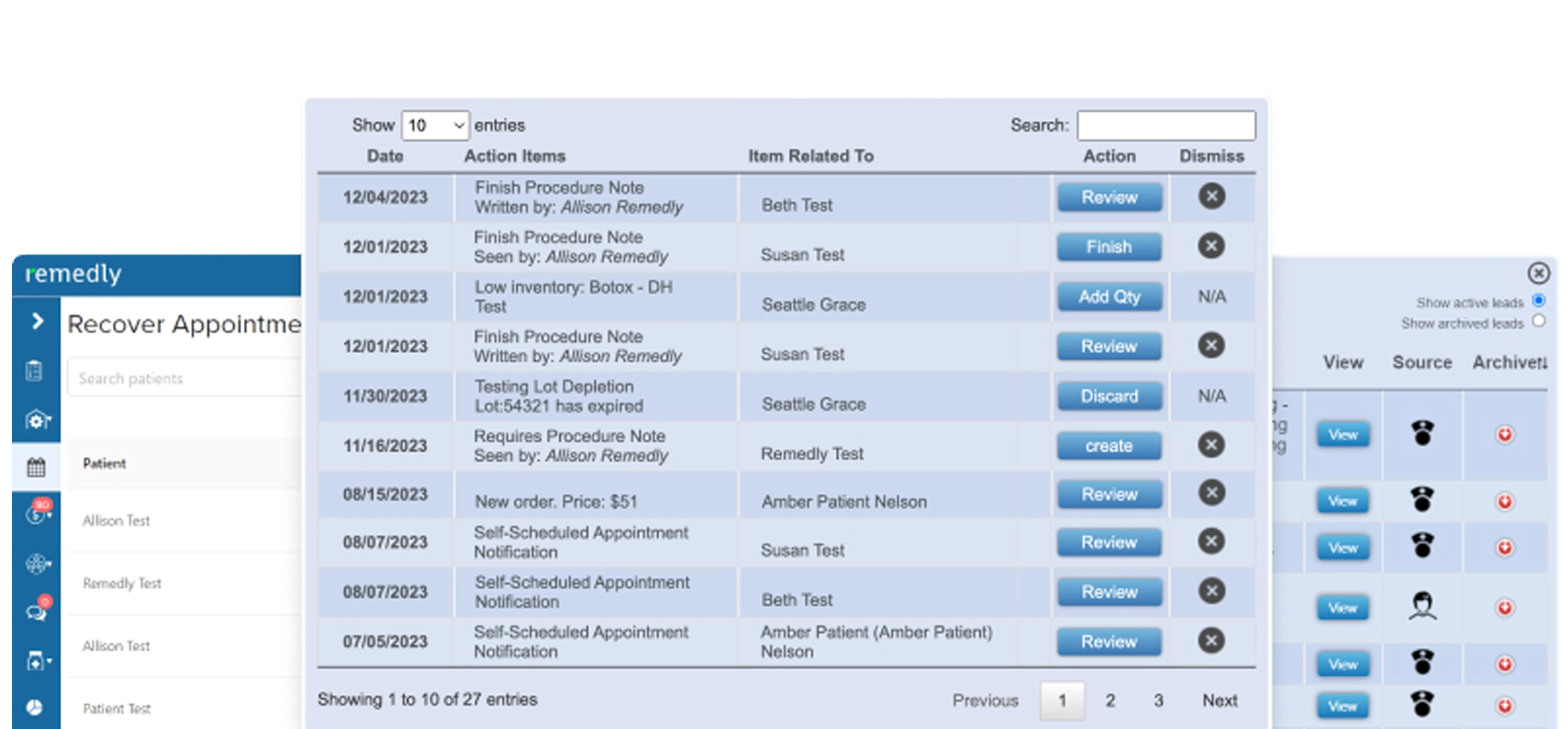Screen dimensions: 1568x729
Task: Open the medication bottle dropdown in sidebar
Action: pos(38,661)
